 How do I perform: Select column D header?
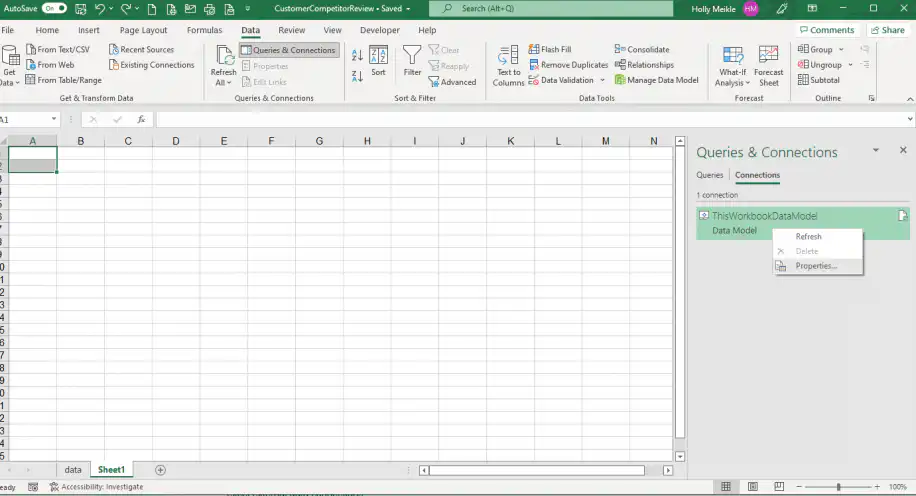176,141
